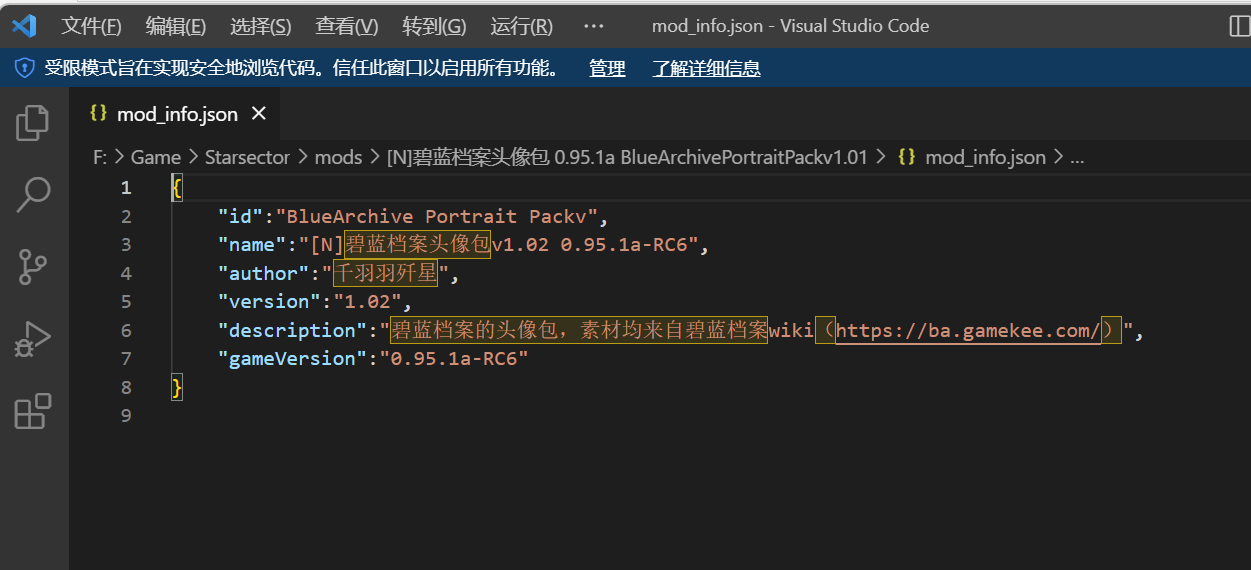Expand the overflow menu with three dots

tap(593, 26)
